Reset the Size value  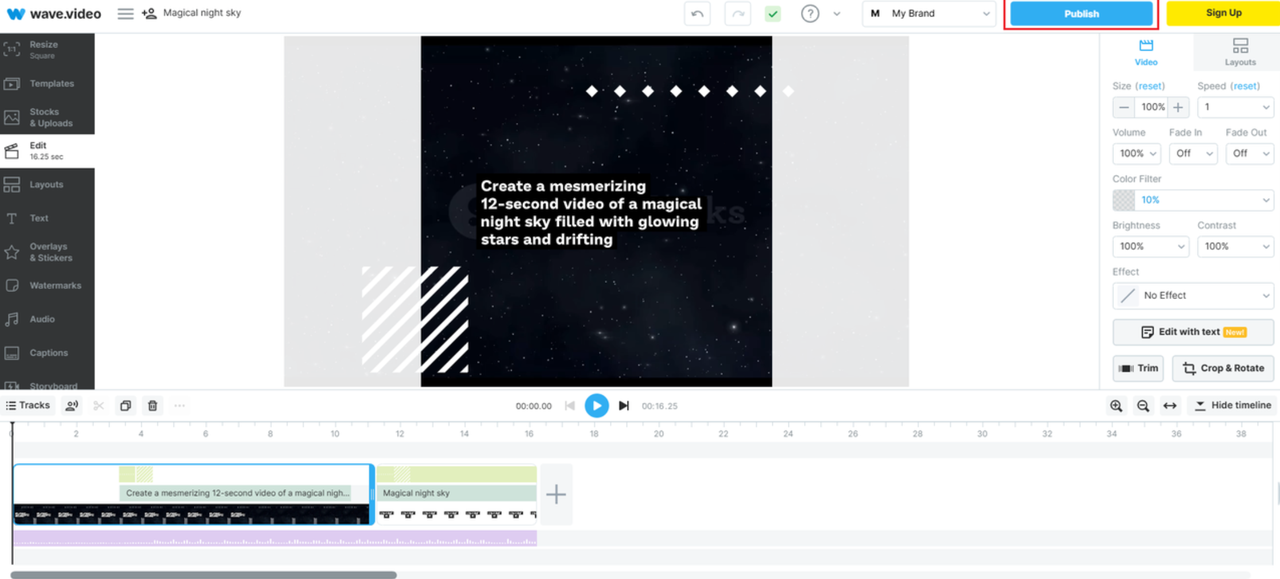pyautogui.click(x=1150, y=86)
